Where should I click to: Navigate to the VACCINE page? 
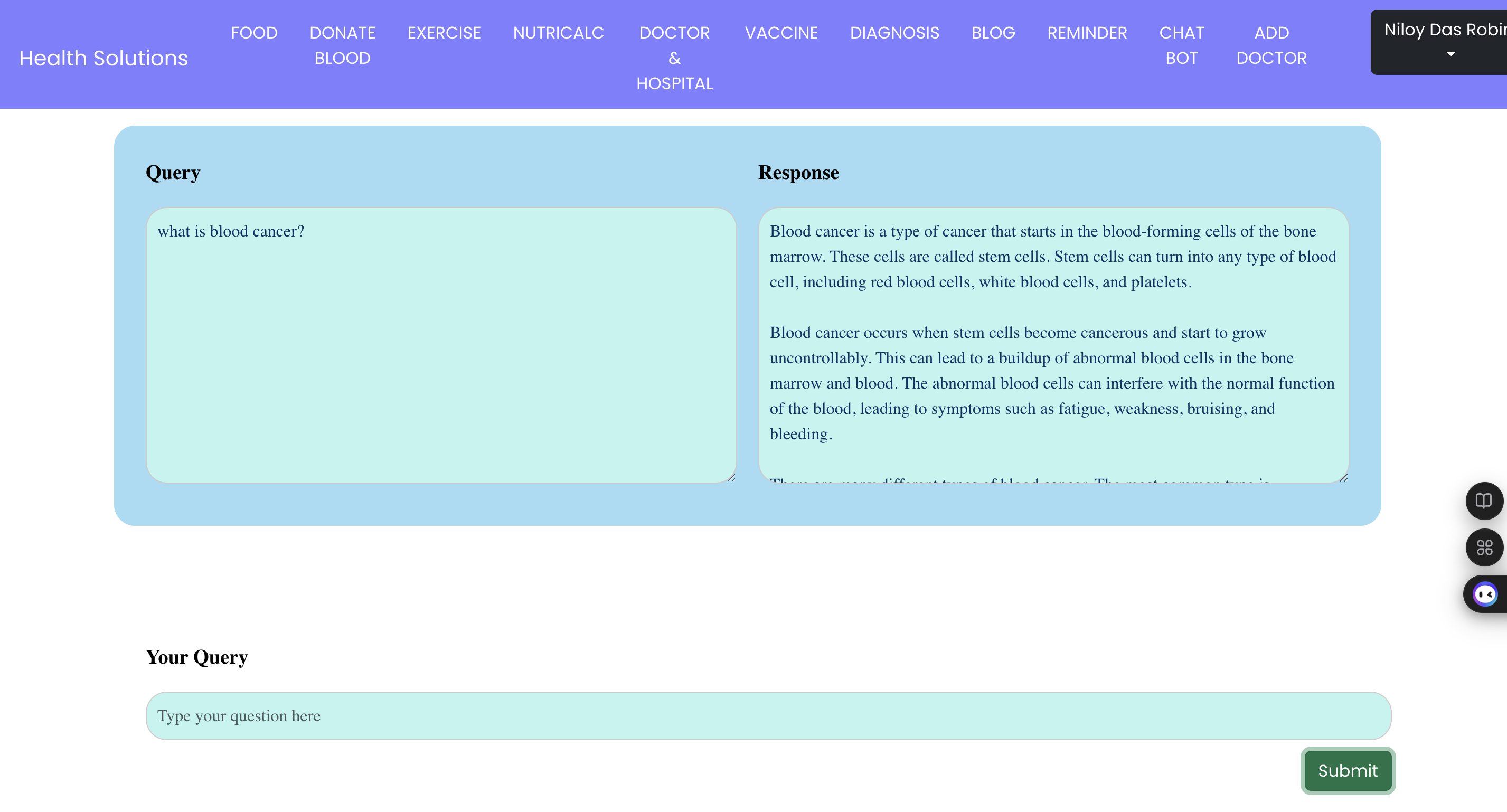[781, 33]
